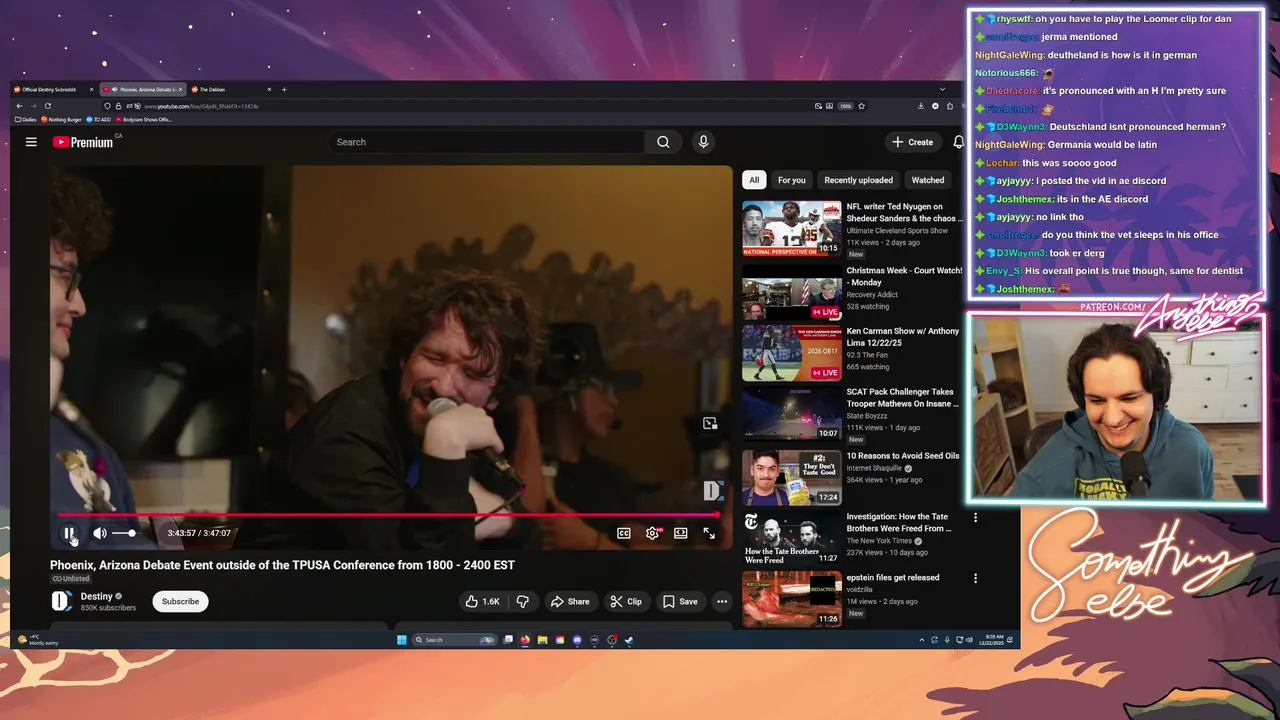1280x720 pixels.
Task: Open the Create menu
Action: [x=913, y=142]
